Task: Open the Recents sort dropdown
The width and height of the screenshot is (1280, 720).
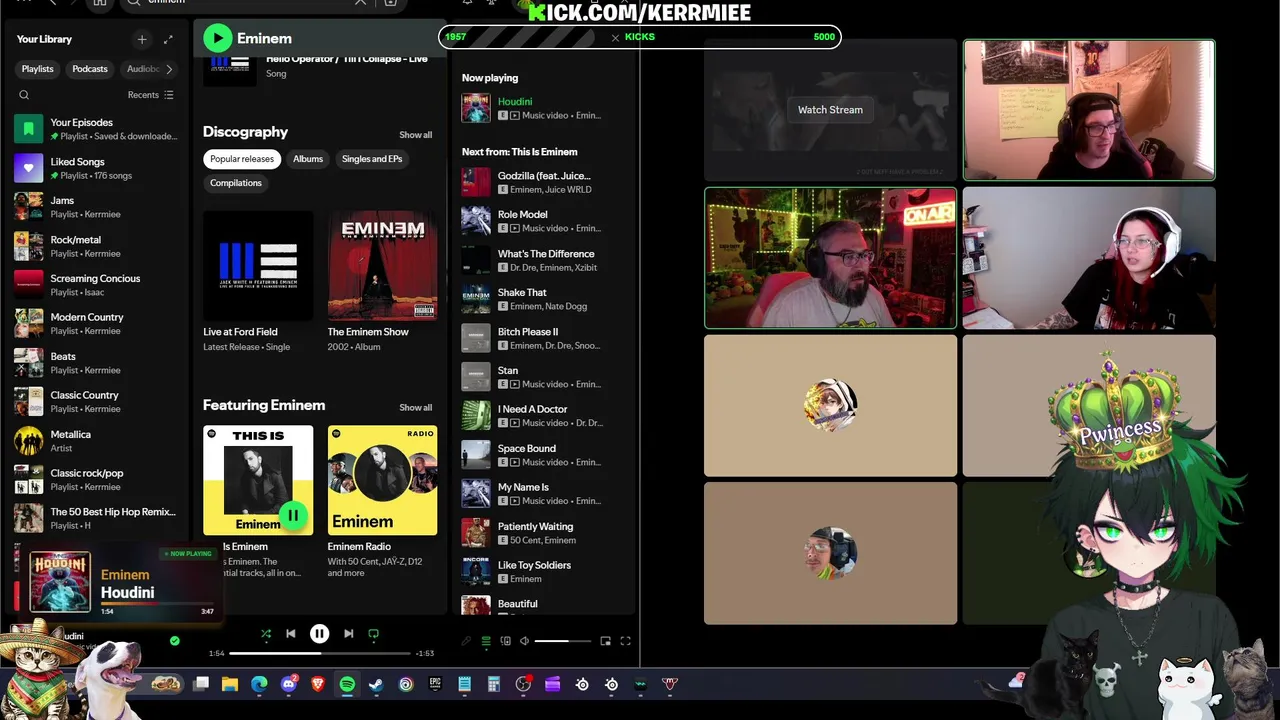Action: pyautogui.click(x=150, y=95)
